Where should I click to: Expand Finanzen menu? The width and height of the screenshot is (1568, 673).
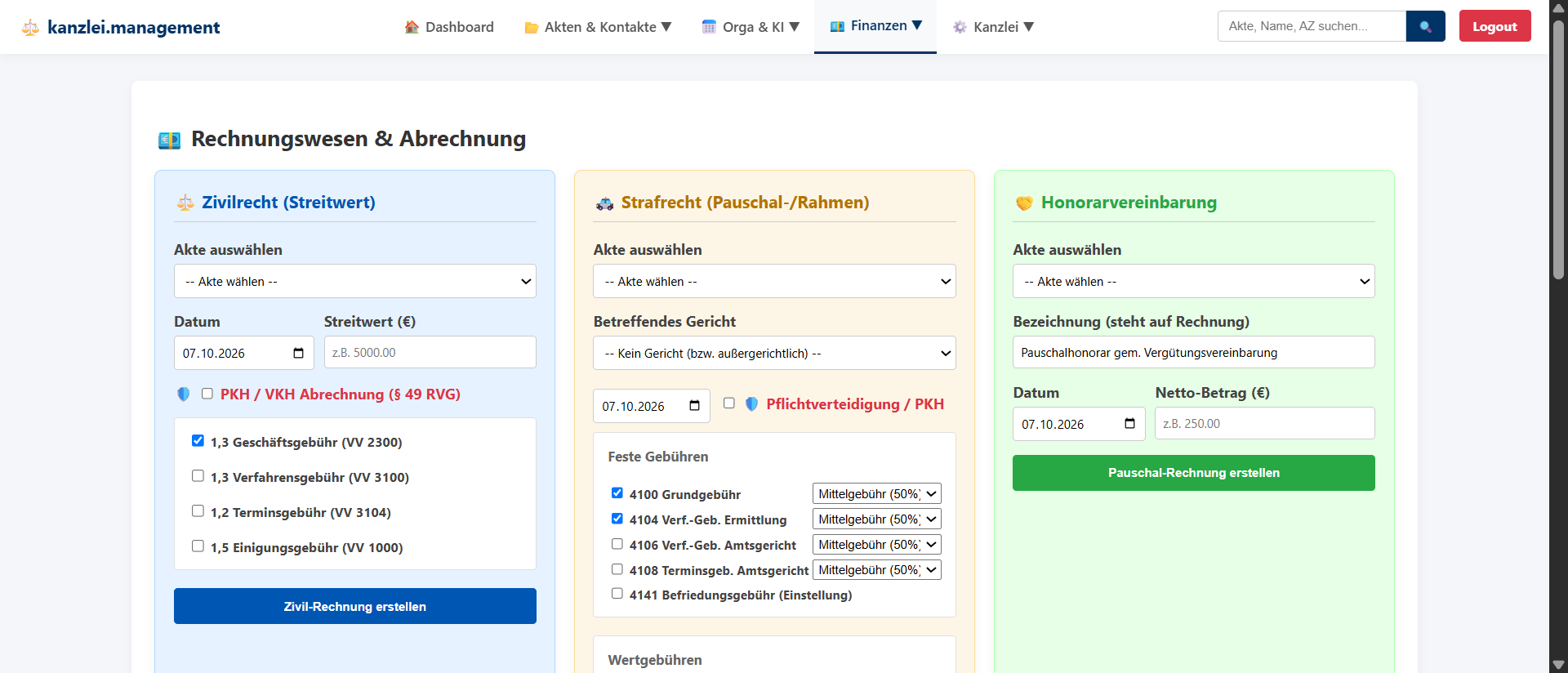(x=875, y=26)
